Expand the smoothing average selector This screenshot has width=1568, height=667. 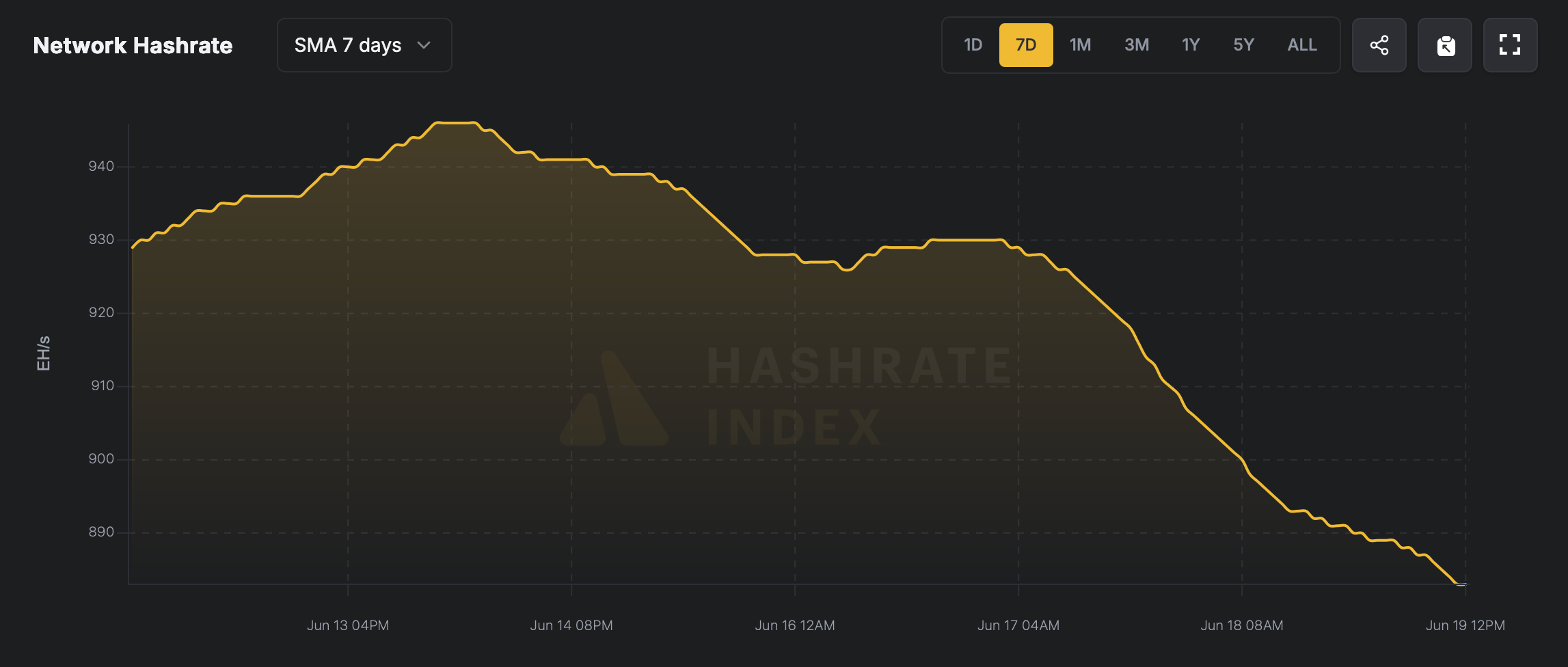click(x=364, y=45)
